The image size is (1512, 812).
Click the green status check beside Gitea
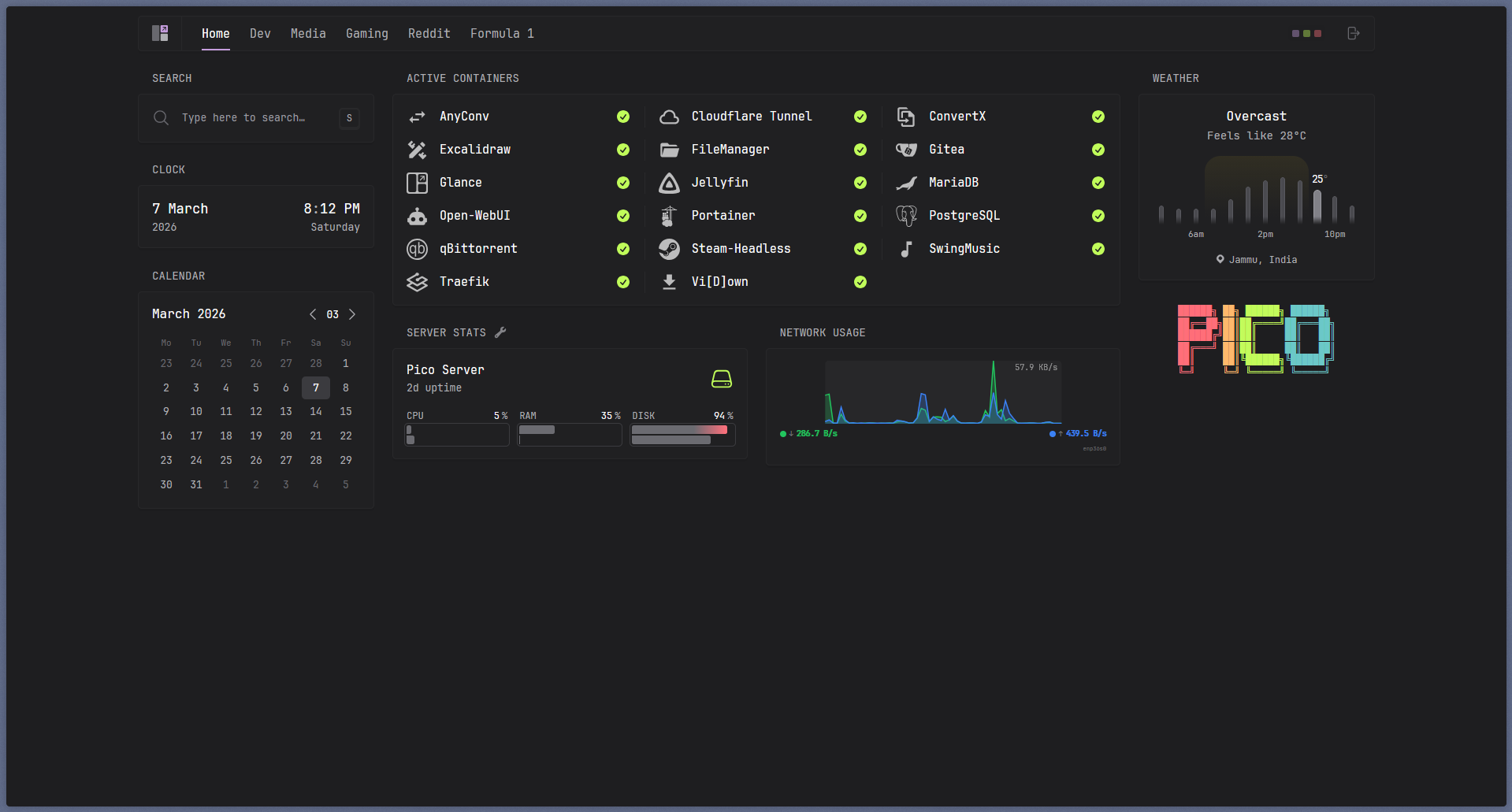point(1098,150)
